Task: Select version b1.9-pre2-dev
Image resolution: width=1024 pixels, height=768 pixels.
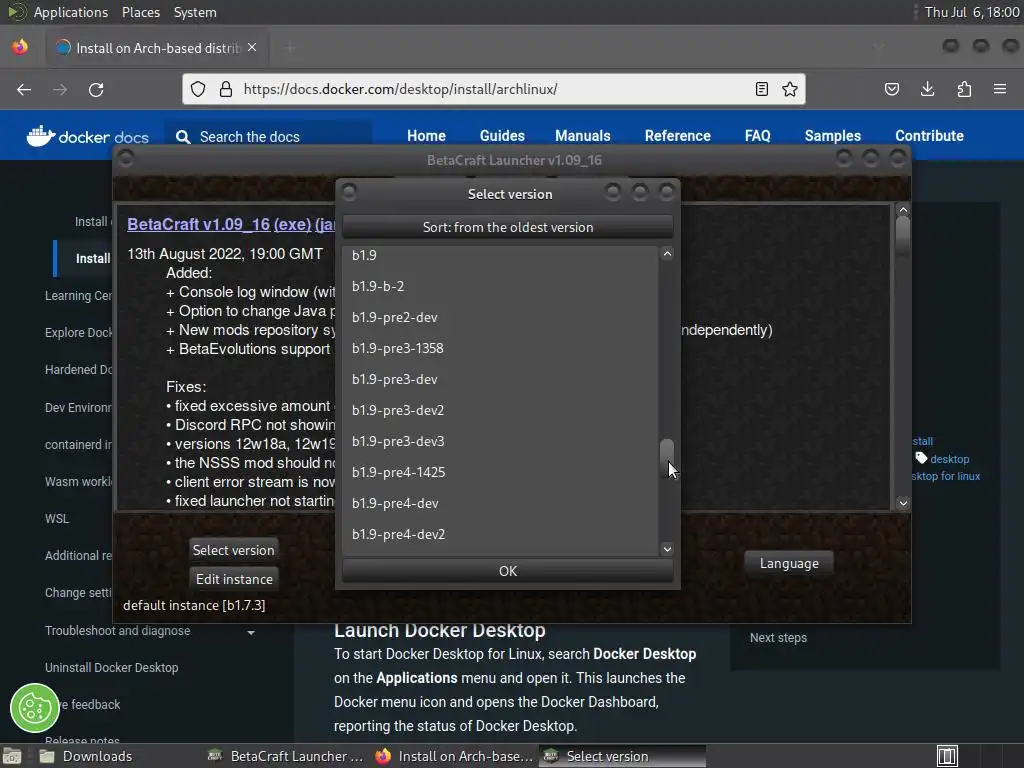Action: (x=500, y=317)
